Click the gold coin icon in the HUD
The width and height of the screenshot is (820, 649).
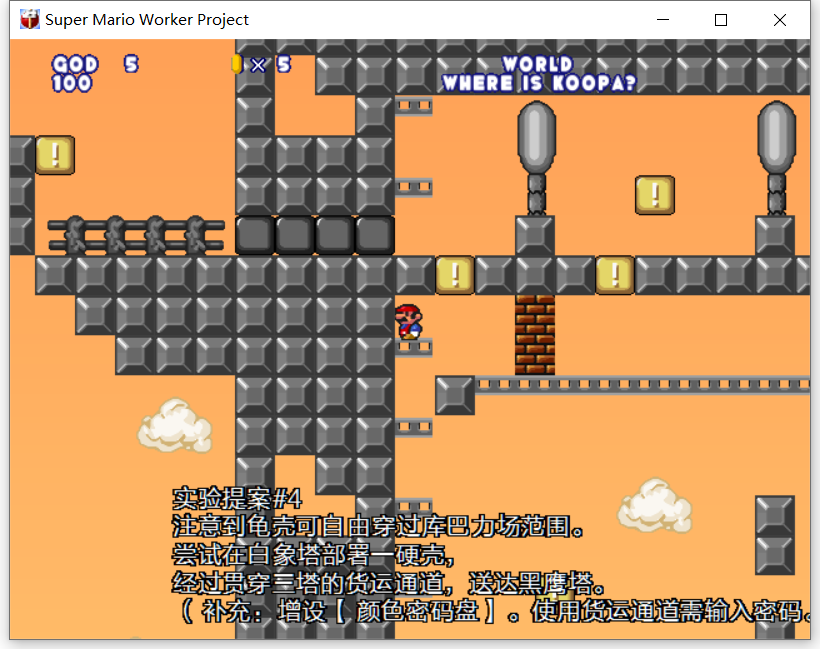tap(237, 64)
